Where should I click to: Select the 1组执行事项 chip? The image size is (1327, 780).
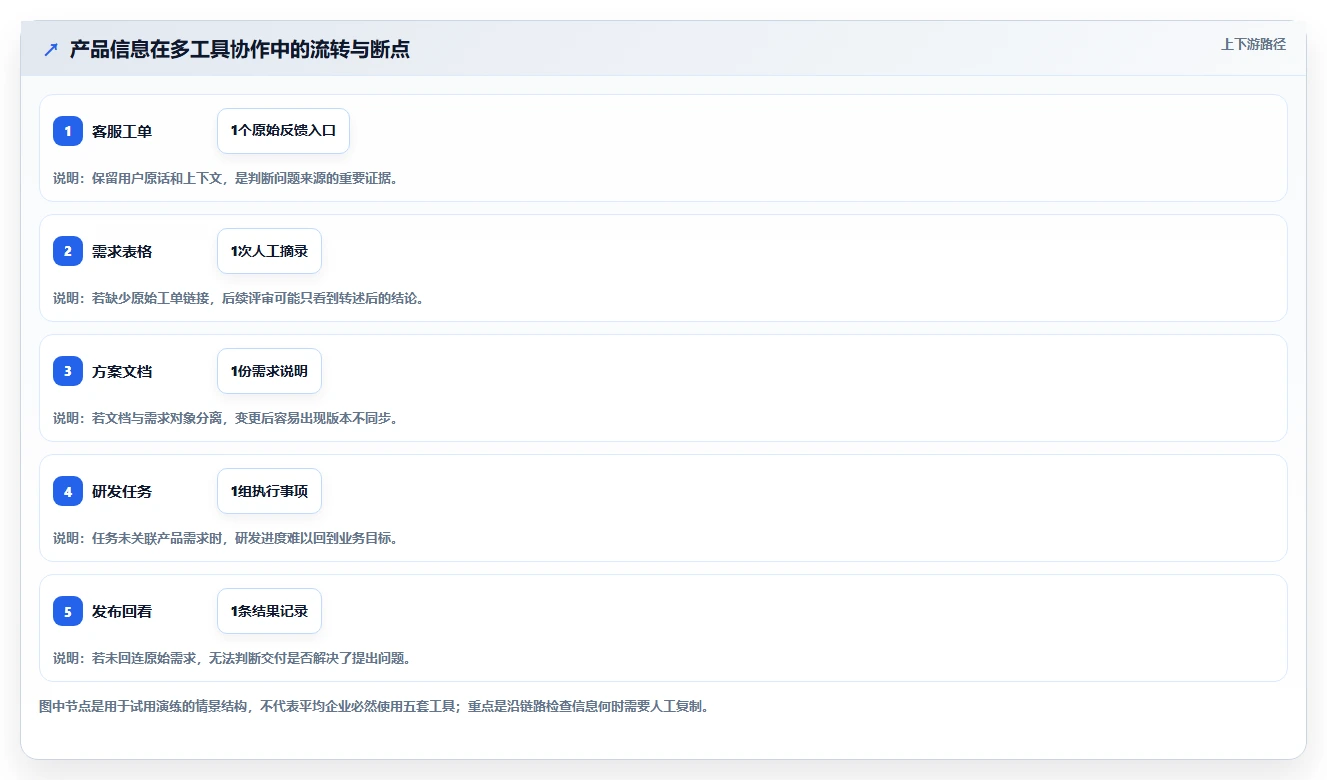coord(269,491)
